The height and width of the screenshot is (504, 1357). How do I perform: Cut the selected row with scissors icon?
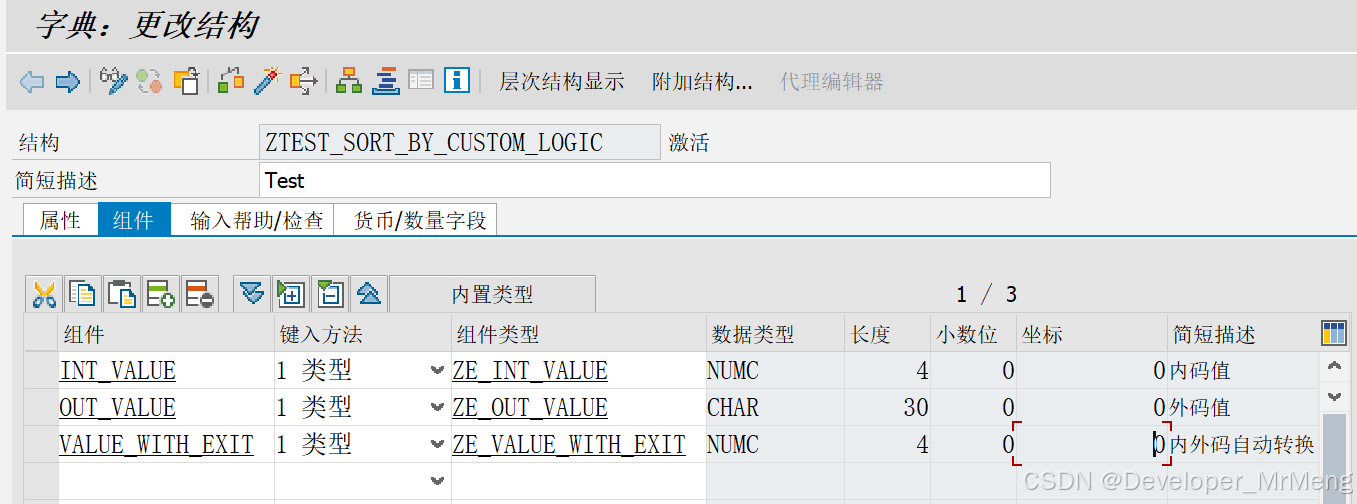(x=44, y=294)
